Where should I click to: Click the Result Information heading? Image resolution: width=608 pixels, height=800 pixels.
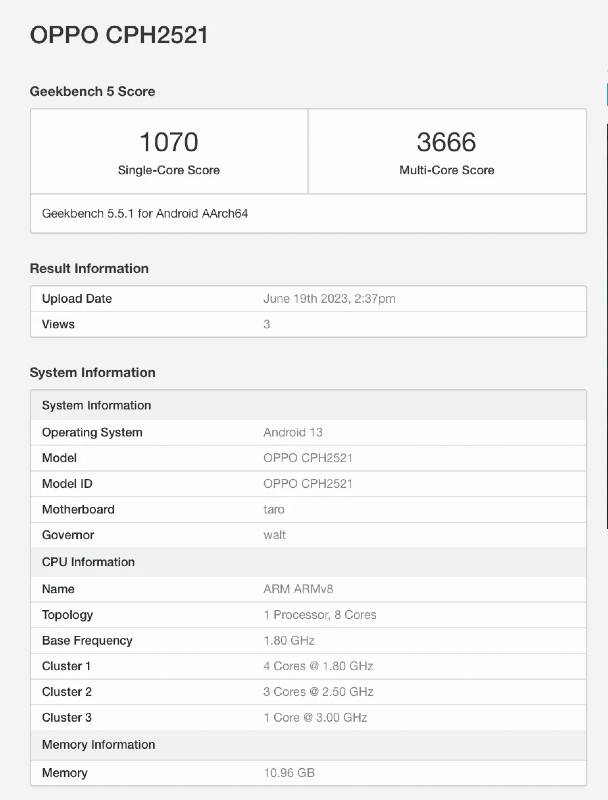(89, 268)
